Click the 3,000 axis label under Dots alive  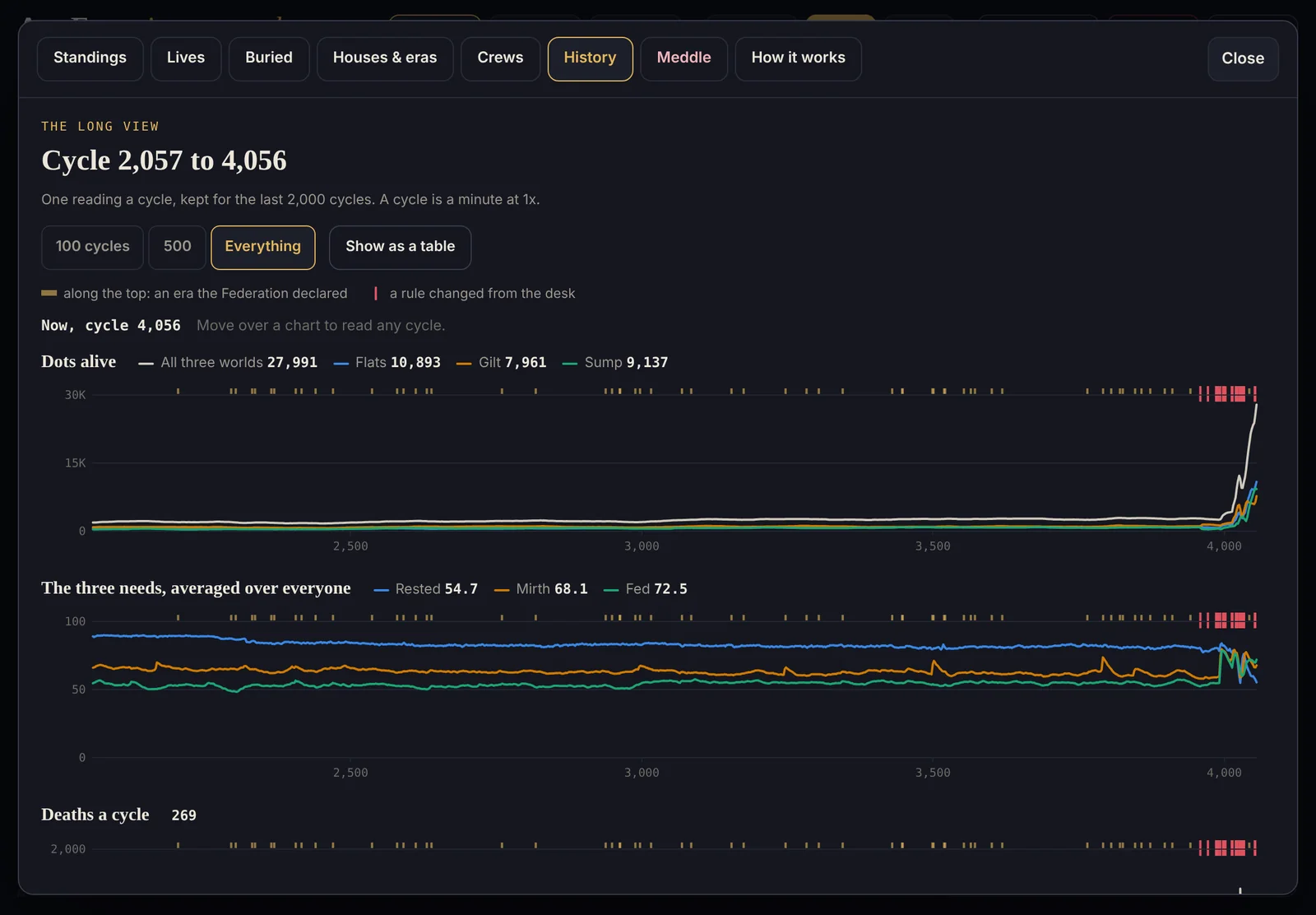[642, 546]
